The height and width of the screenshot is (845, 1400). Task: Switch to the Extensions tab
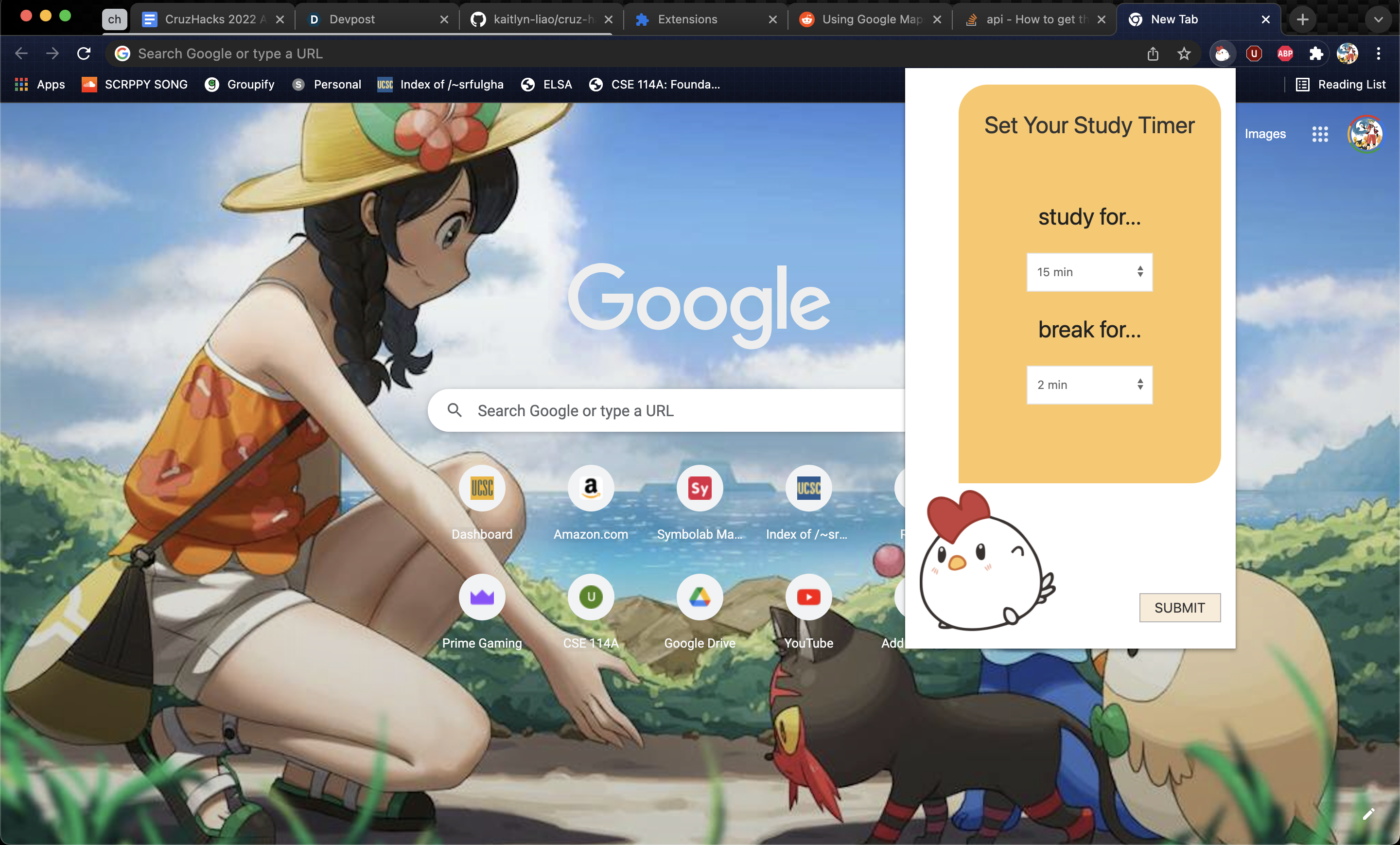pos(687,19)
